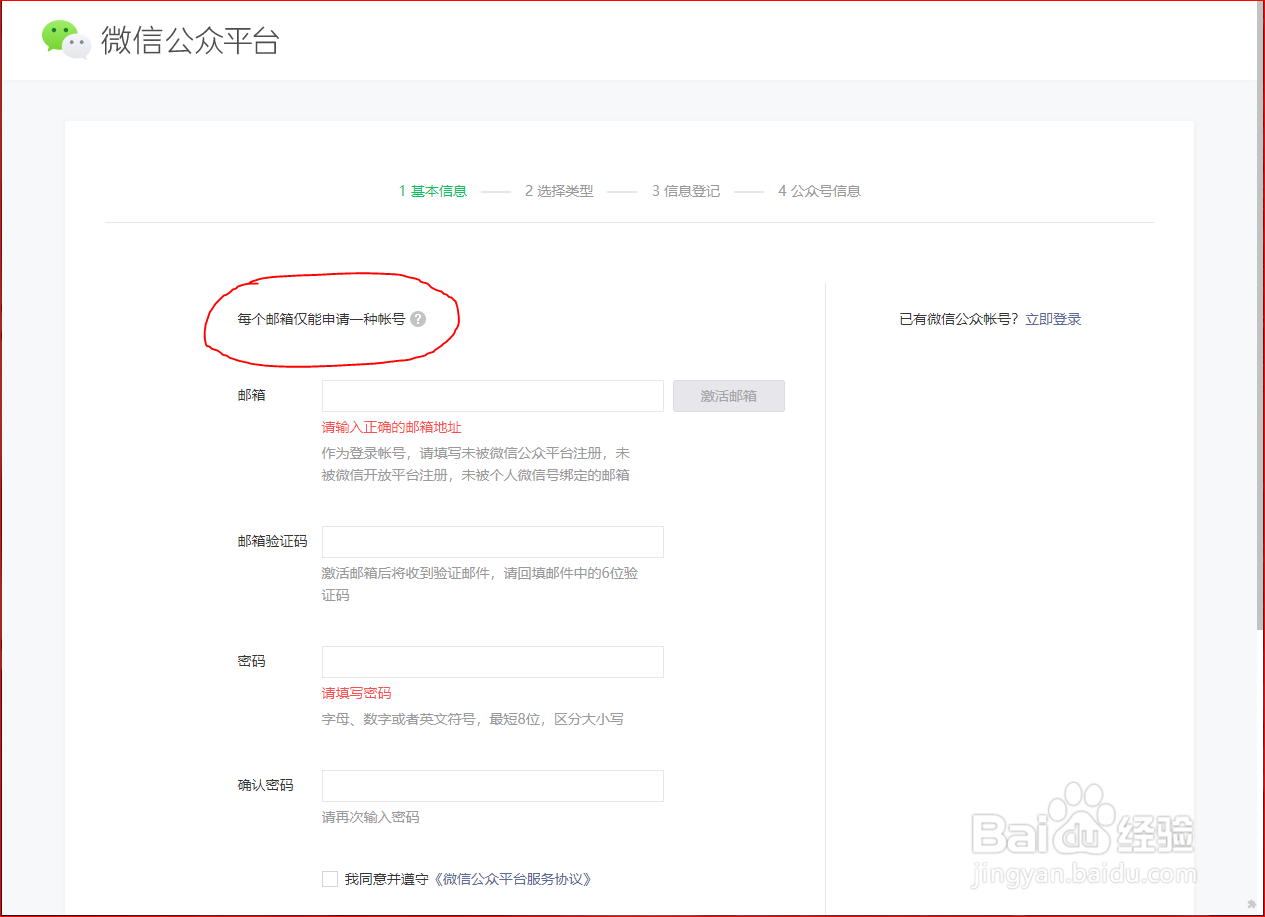Focus the 密码 input field
This screenshot has width=1265, height=917.
pyautogui.click(x=493, y=662)
